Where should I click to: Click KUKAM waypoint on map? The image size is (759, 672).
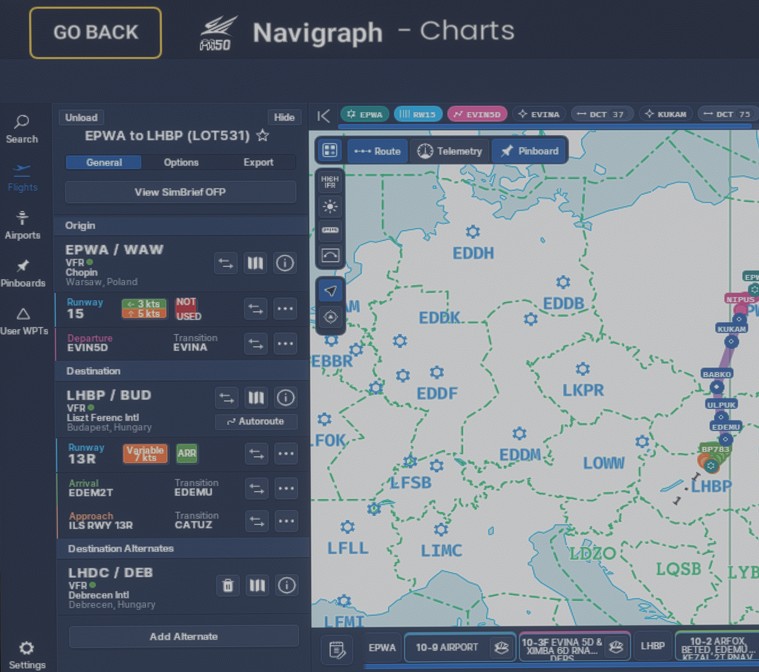click(x=731, y=342)
